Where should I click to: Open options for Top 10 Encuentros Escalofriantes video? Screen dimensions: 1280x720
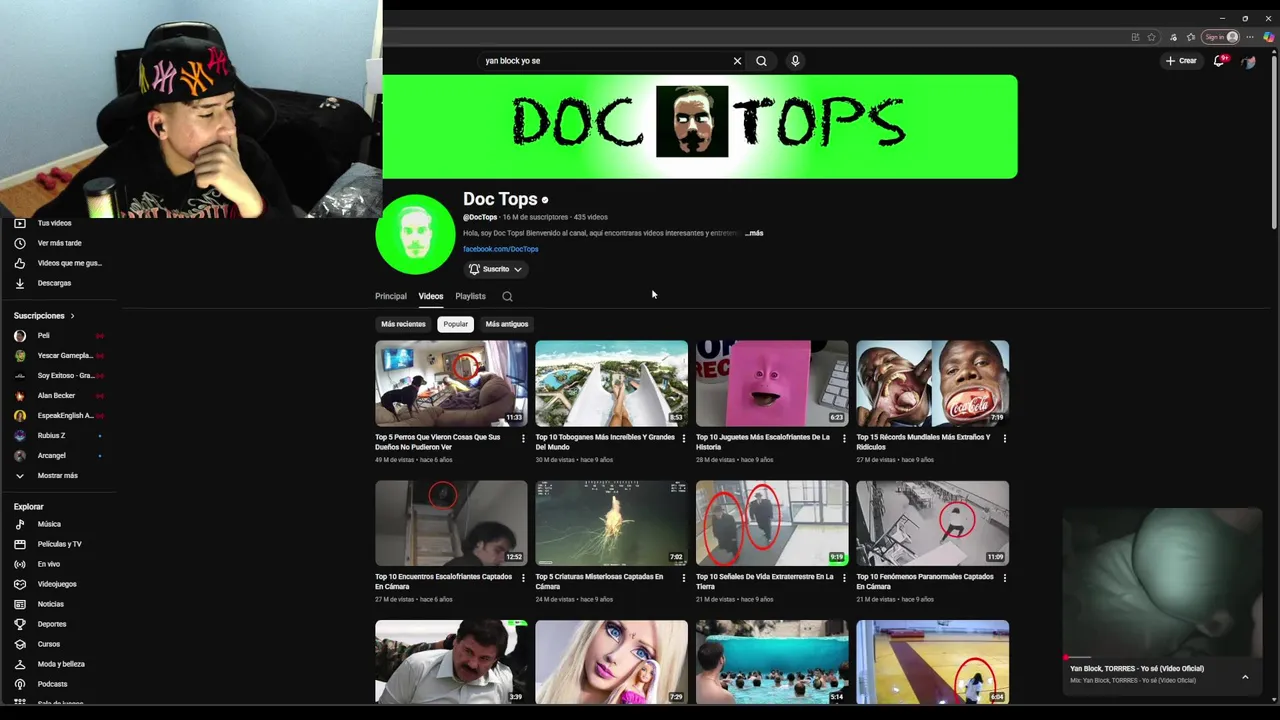pos(523,578)
